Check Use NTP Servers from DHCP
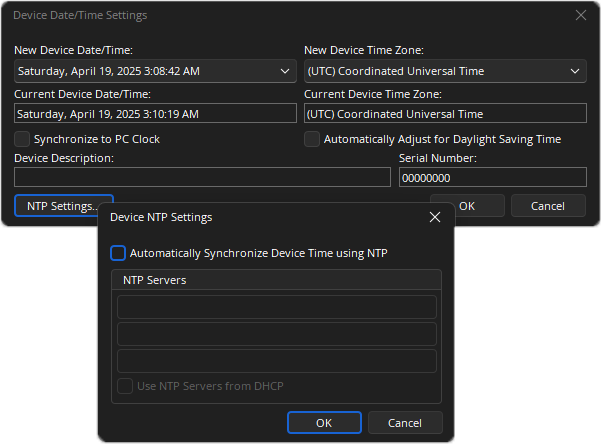The height and width of the screenshot is (444, 601). pyautogui.click(x=125, y=386)
